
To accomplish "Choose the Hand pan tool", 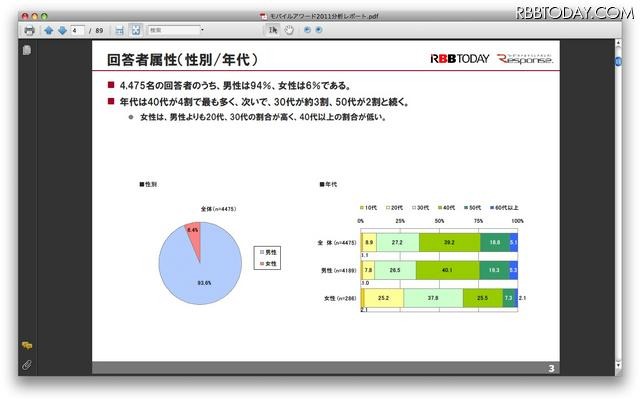I will click(x=289, y=30).
